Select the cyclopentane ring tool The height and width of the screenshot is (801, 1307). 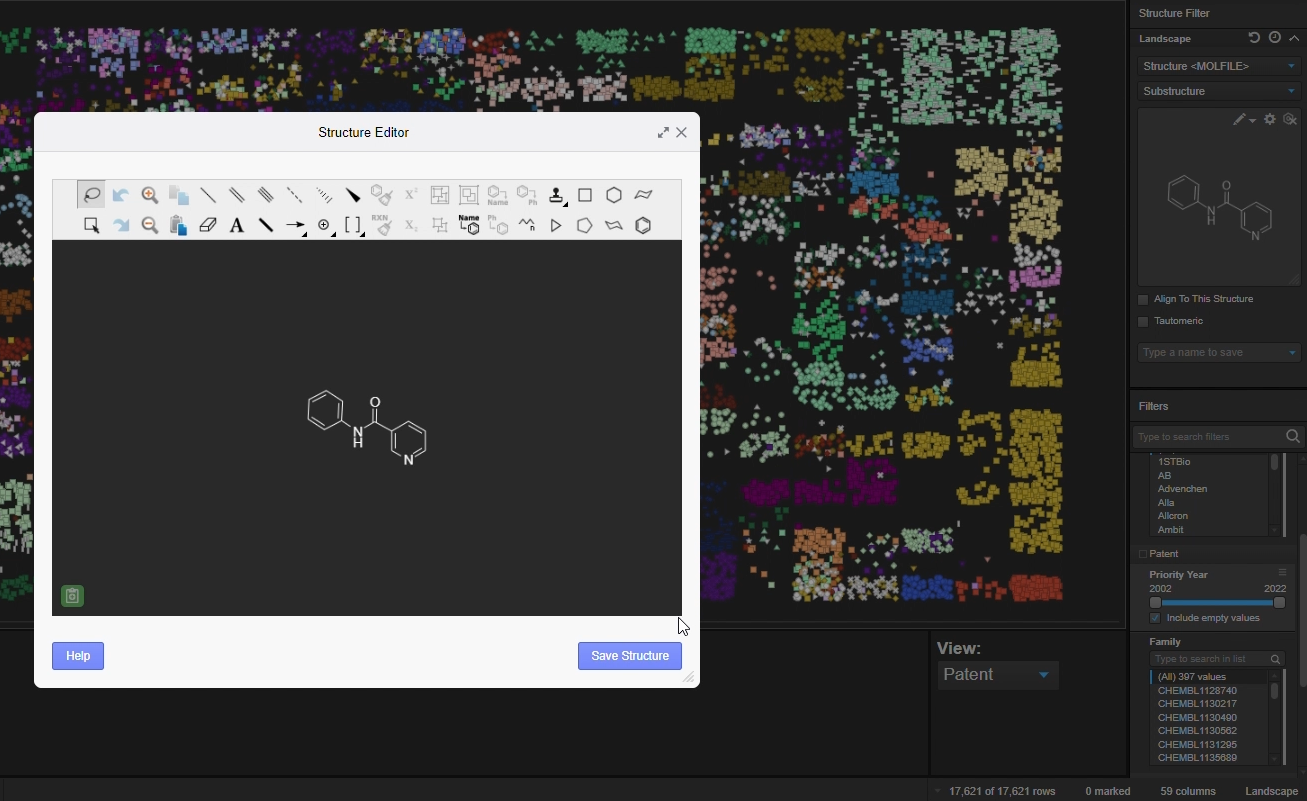[585, 226]
